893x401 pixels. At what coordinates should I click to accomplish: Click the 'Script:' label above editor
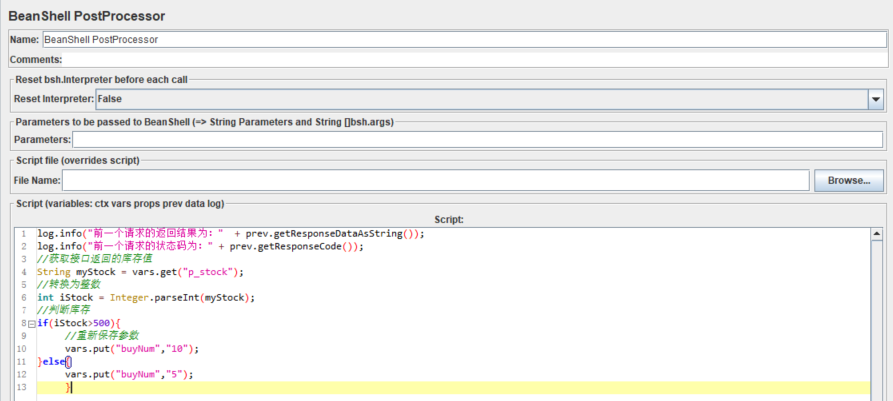(449, 219)
